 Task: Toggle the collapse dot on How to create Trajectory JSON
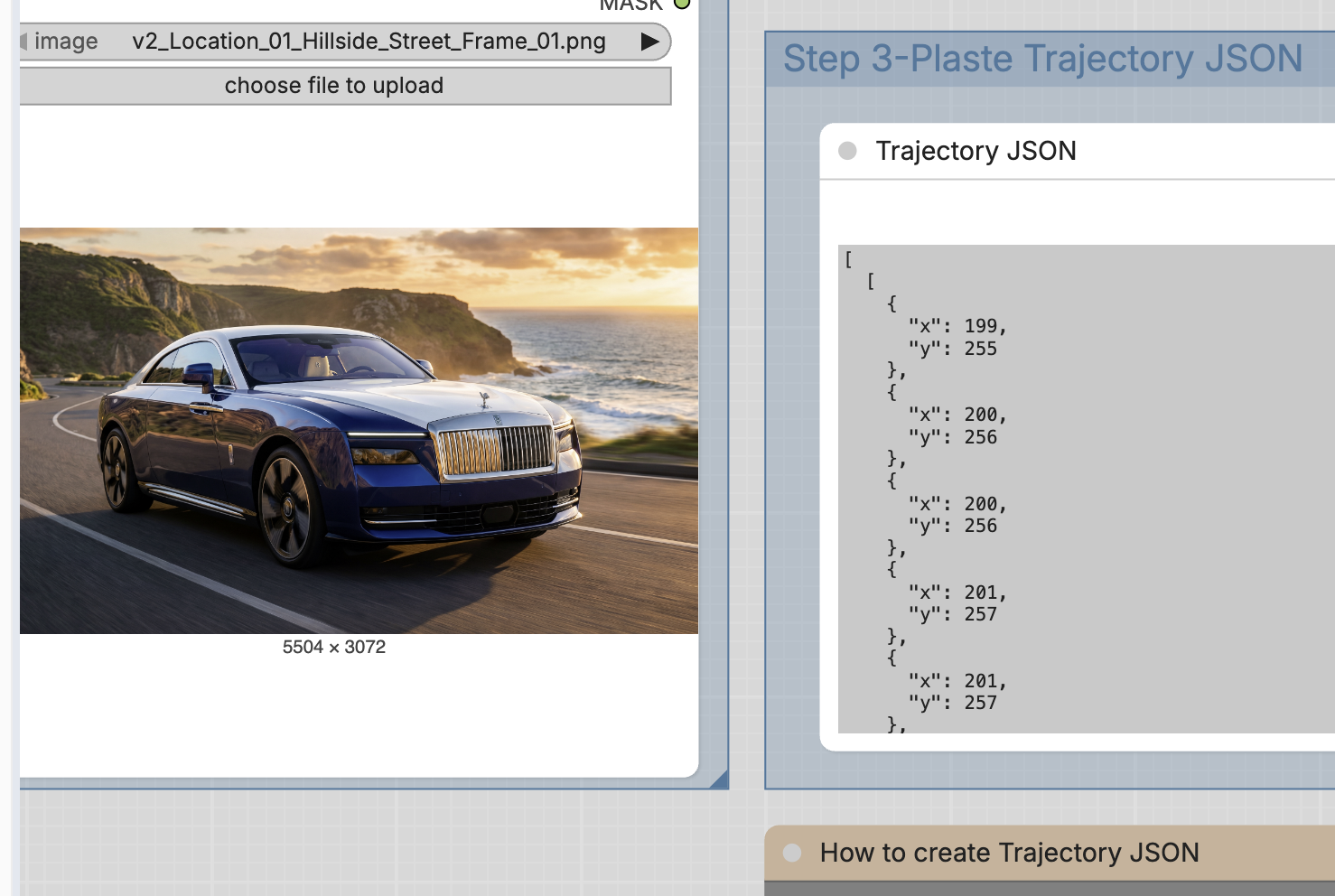[x=792, y=853]
